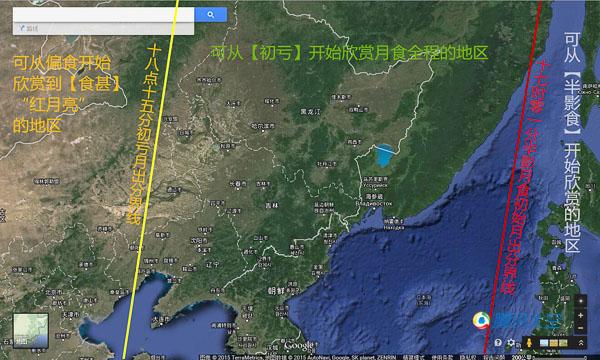This screenshot has width=600, height=360.
Task: Open the directions link under the search box
Action: click(x=29, y=28)
